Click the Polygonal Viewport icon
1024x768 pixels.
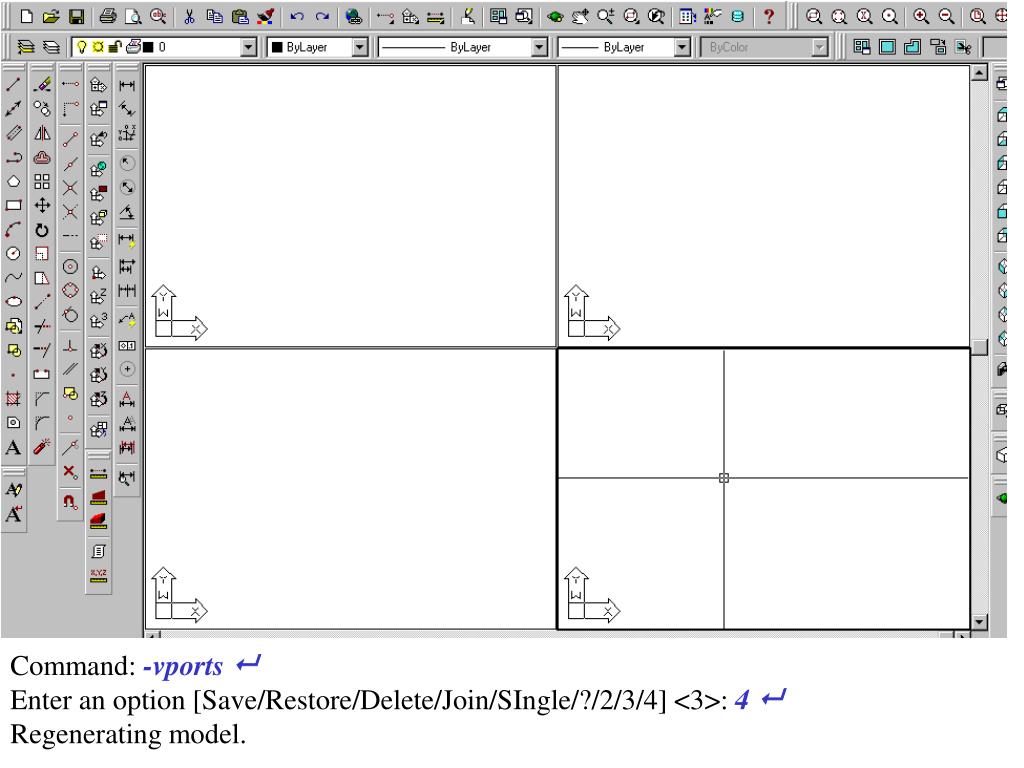click(912, 47)
